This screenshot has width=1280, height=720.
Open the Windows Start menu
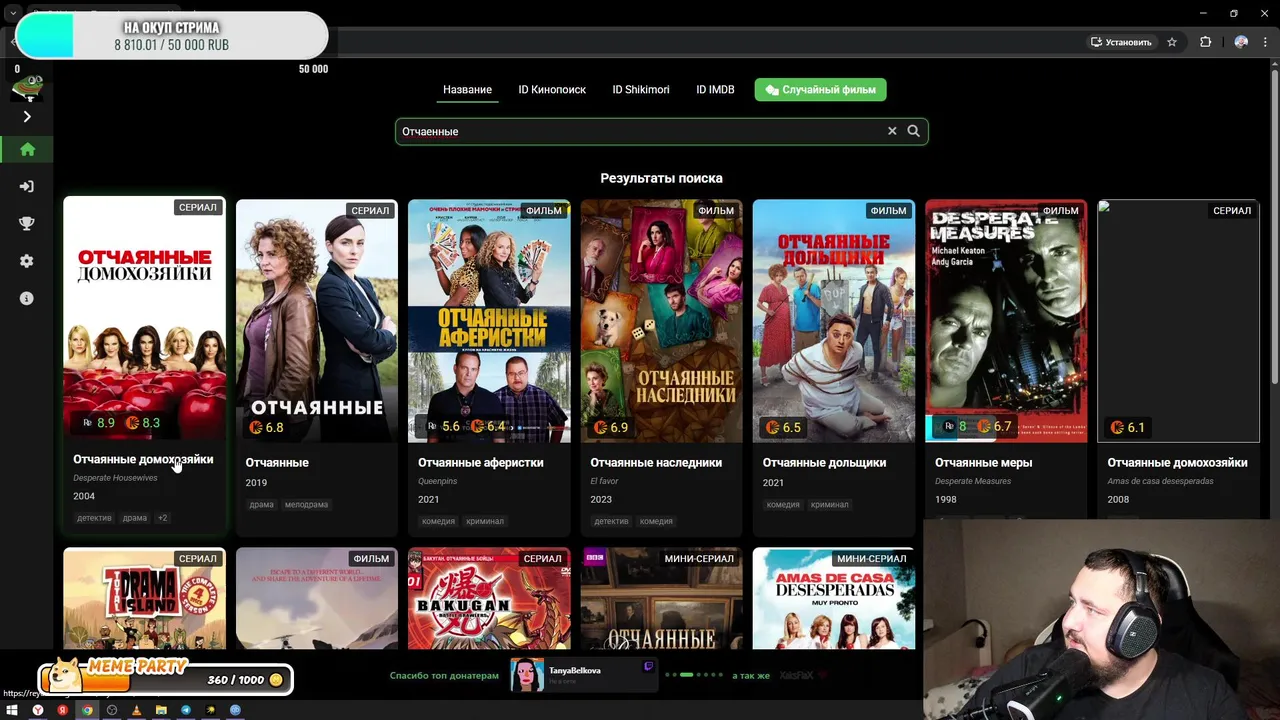tap(13, 710)
